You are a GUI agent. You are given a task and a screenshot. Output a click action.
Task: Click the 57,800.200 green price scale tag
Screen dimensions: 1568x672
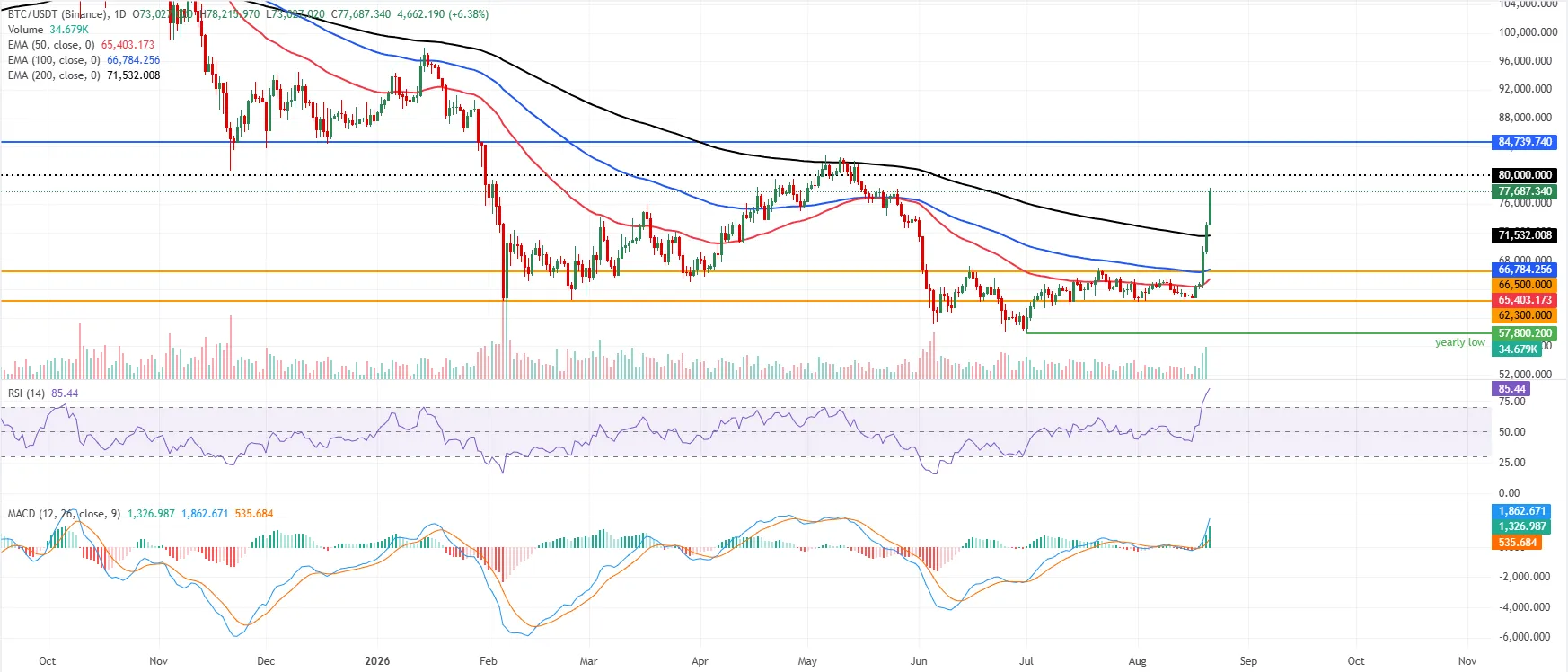tap(1525, 333)
